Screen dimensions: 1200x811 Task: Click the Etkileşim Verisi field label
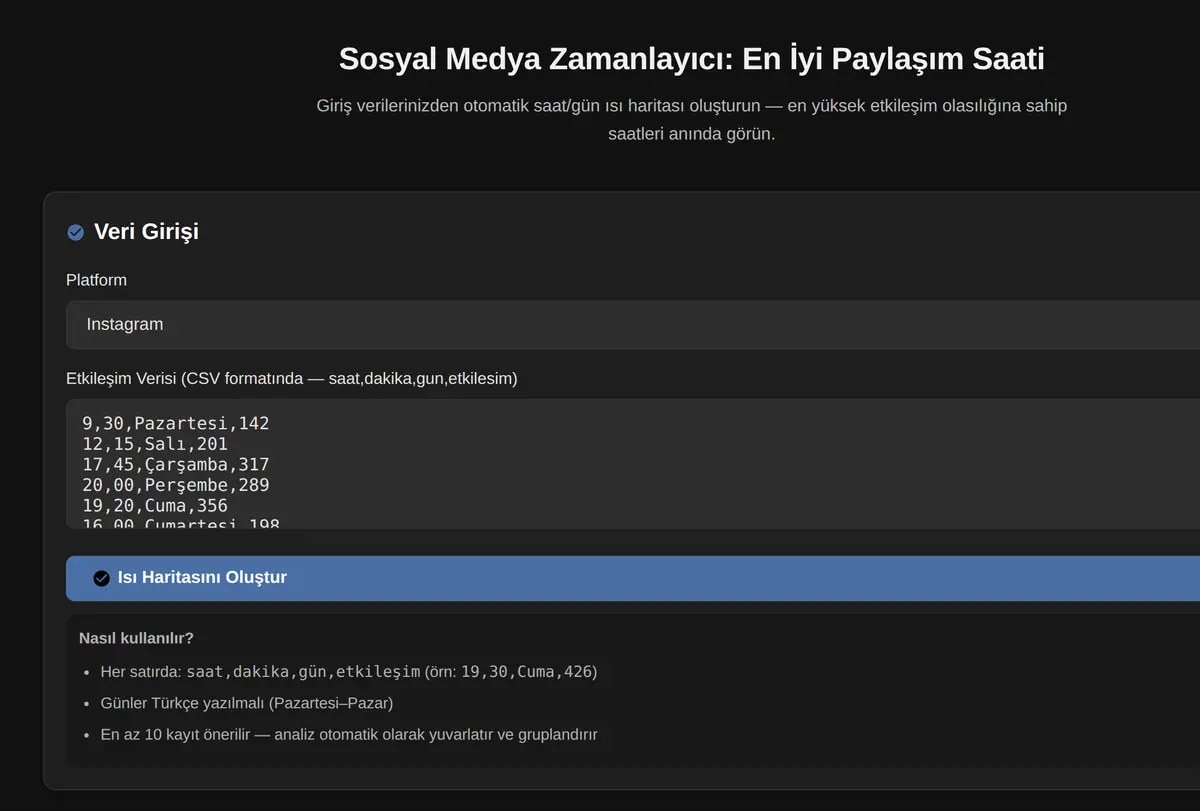(x=292, y=379)
